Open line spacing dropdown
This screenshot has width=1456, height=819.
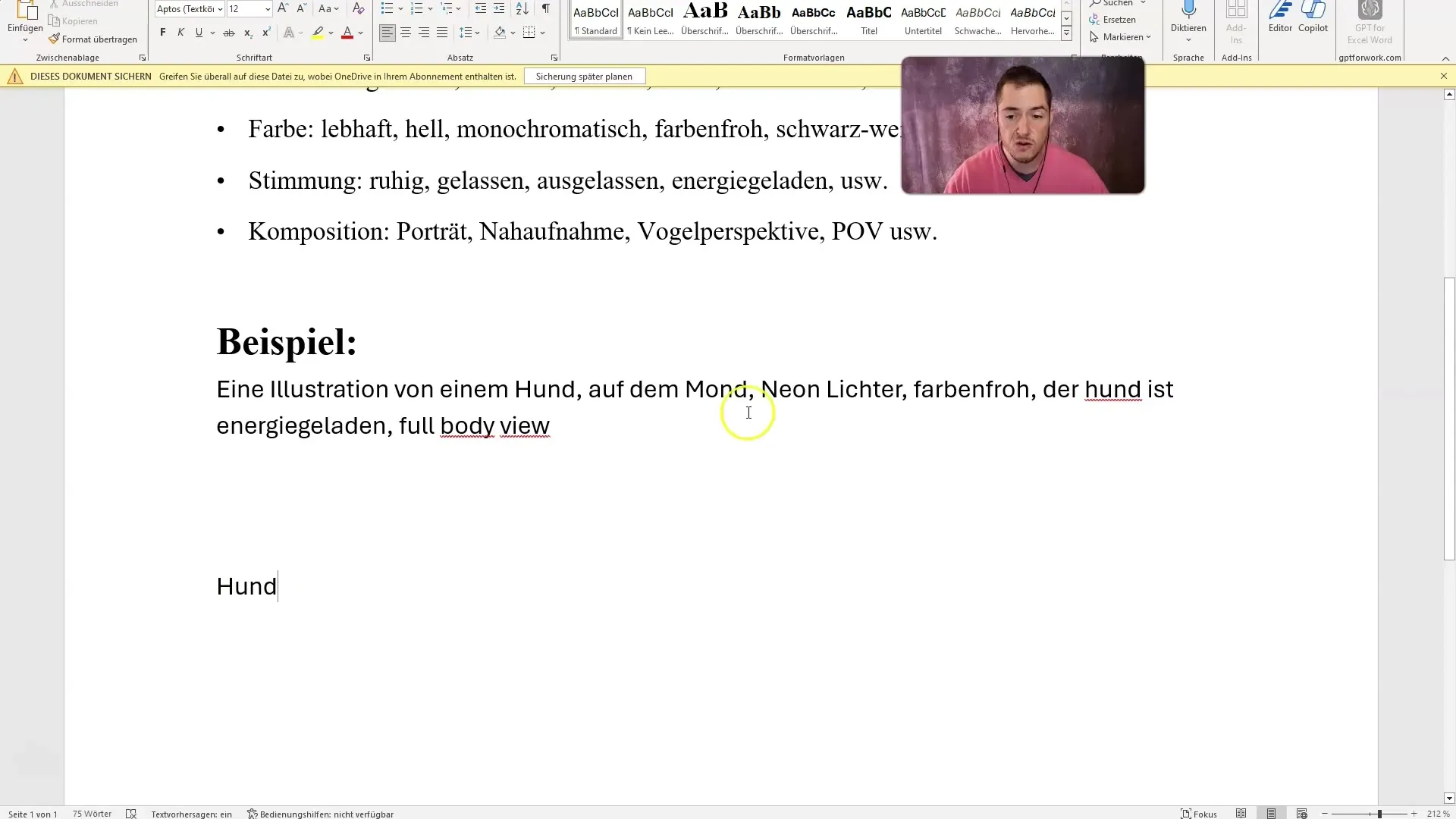pyautogui.click(x=469, y=33)
